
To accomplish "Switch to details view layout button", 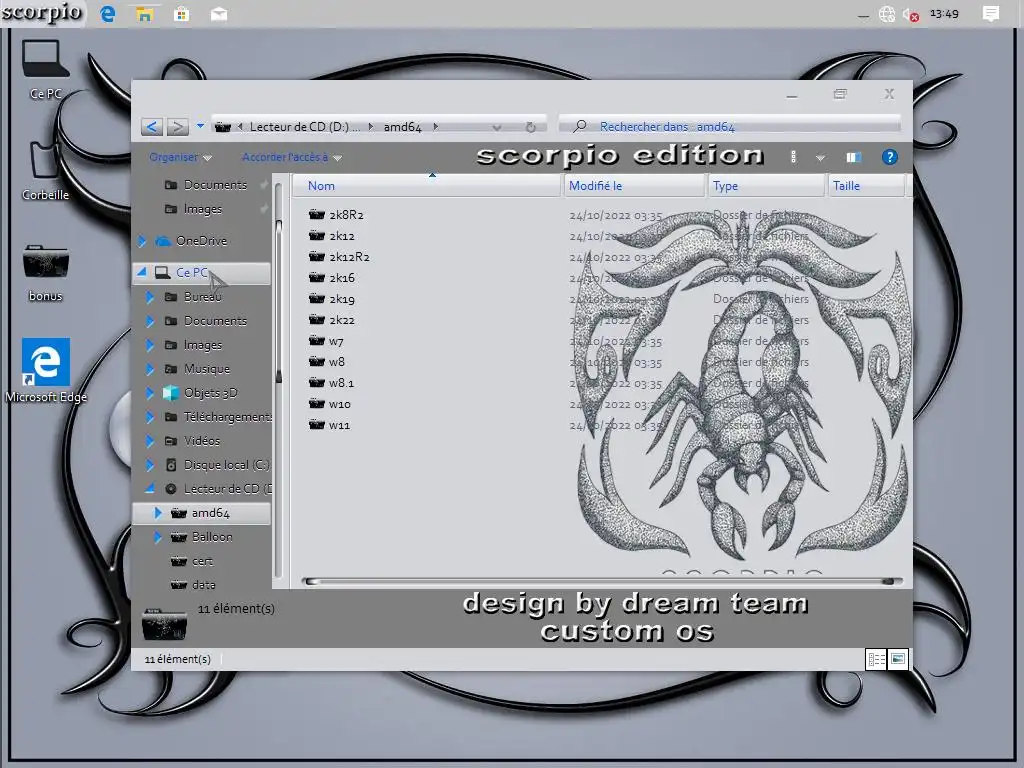I will pyautogui.click(x=876, y=660).
